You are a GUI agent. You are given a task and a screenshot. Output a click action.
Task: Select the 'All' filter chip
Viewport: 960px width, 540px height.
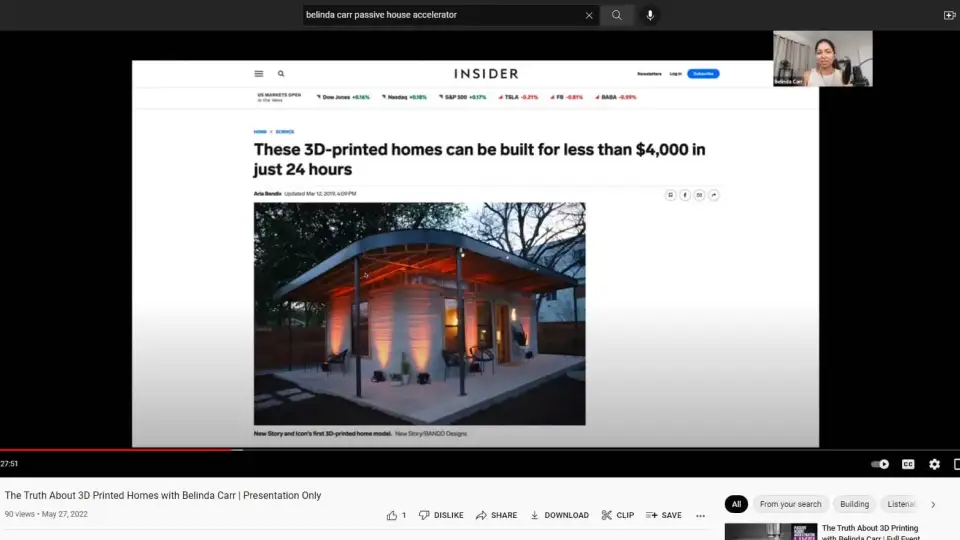(x=736, y=504)
